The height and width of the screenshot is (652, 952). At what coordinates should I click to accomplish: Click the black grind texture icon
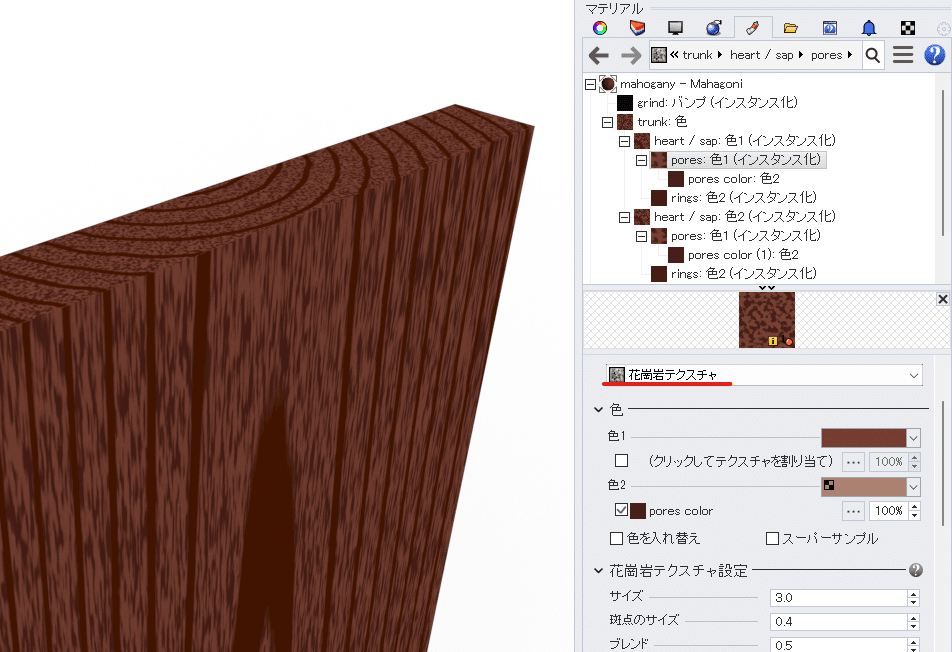[x=625, y=103]
